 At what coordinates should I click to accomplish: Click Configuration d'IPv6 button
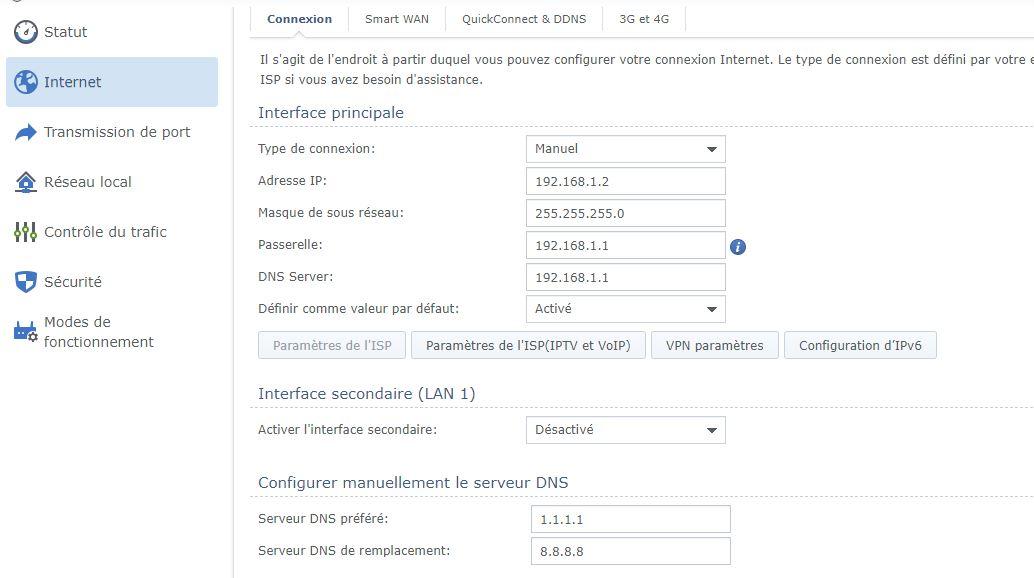[860, 346]
